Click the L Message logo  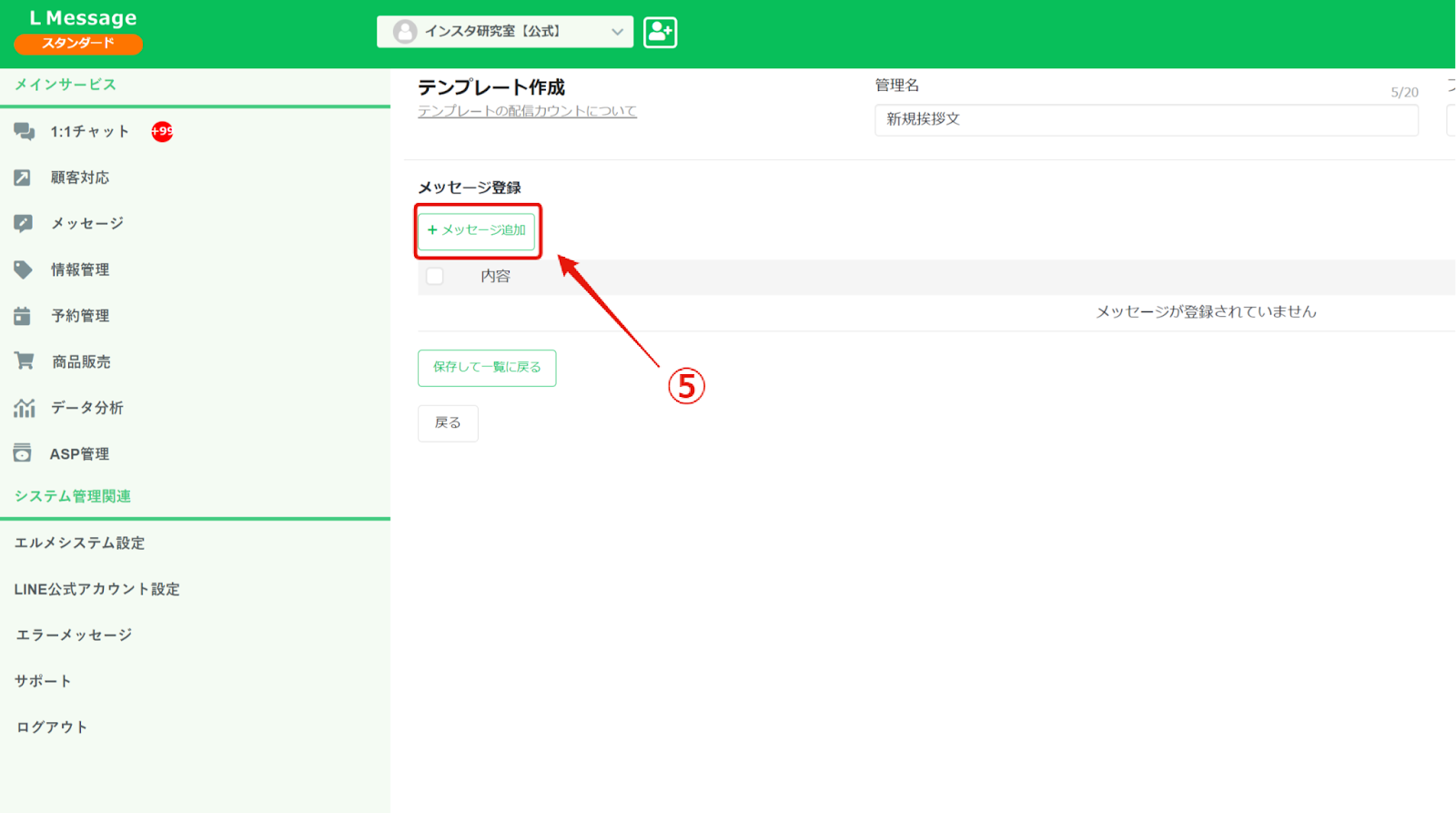(x=83, y=17)
